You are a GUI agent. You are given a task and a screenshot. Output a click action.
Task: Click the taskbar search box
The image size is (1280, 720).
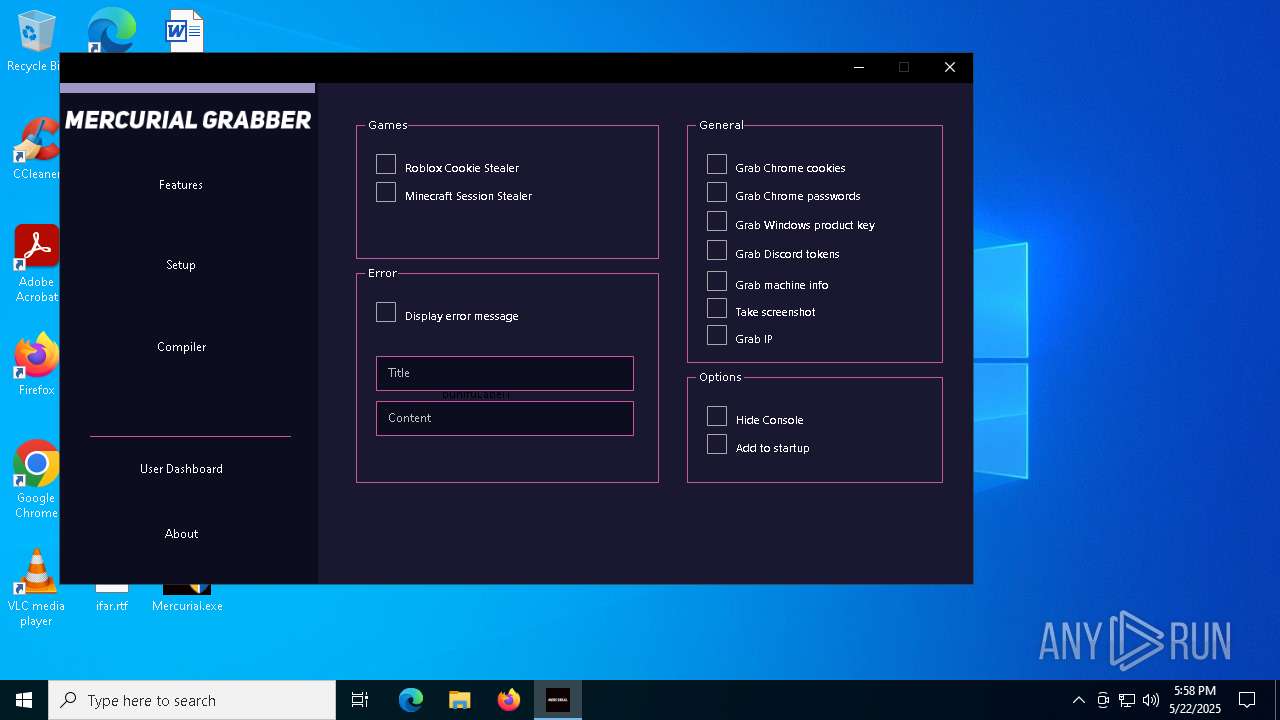192,700
